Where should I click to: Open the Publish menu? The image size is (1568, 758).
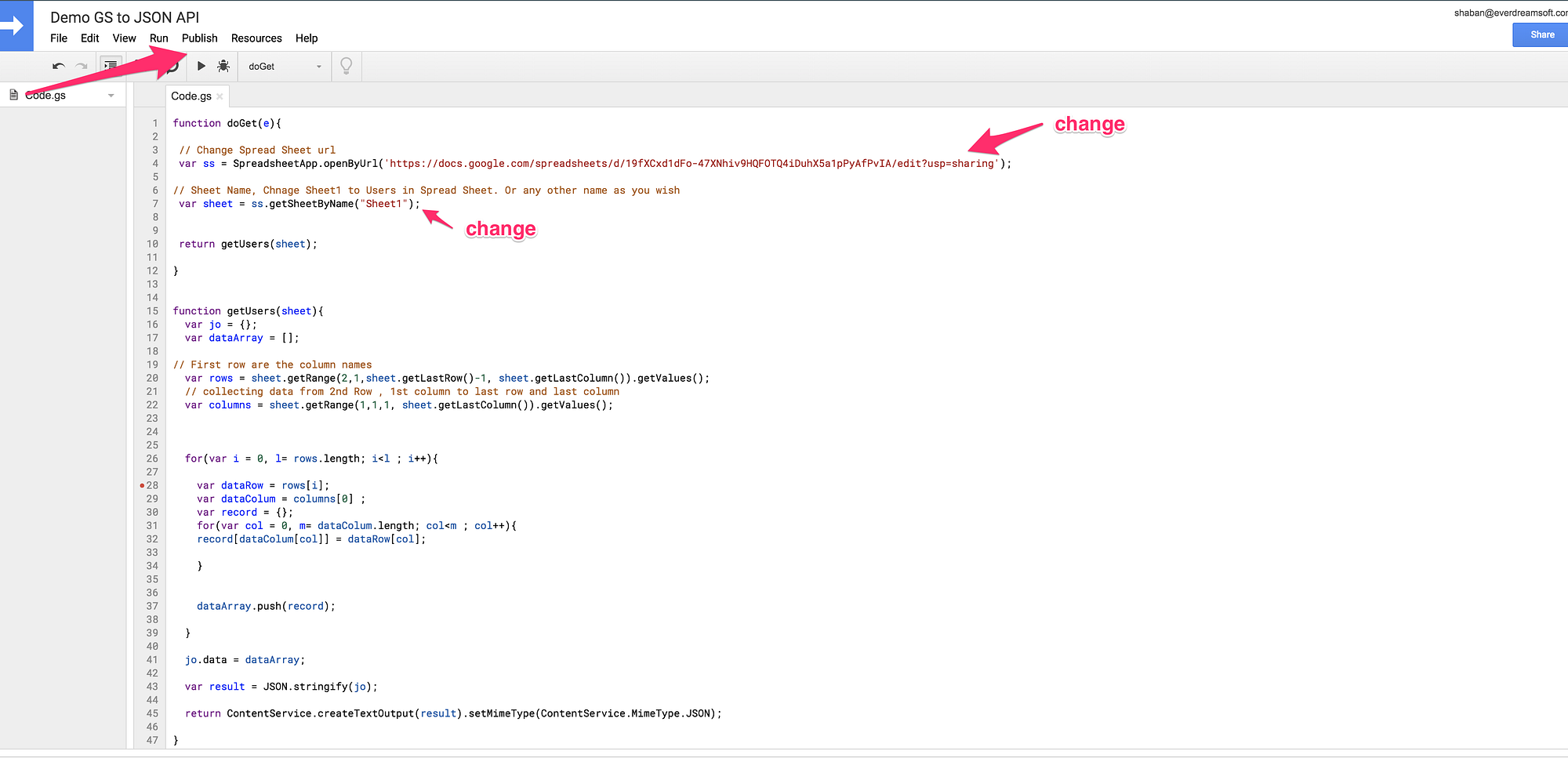pyautogui.click(x=199, y=38)
